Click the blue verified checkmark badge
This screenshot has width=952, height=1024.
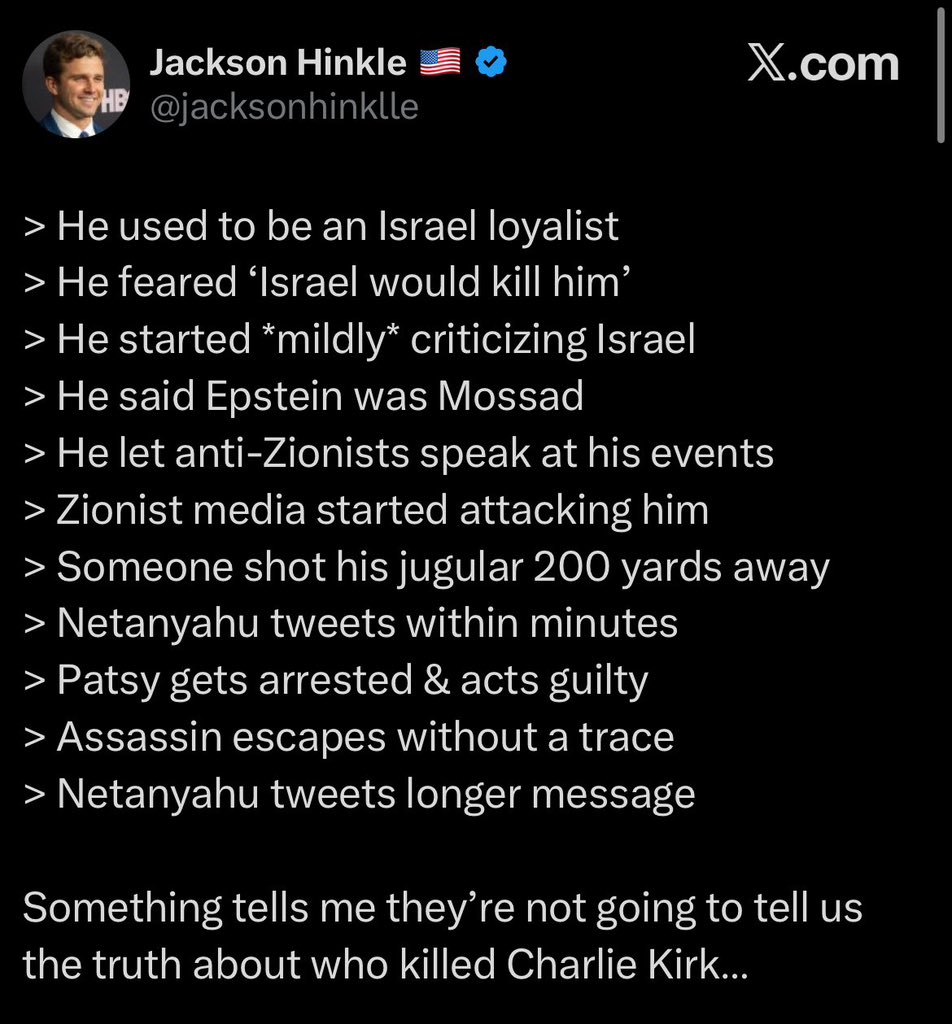pyautogui.click(x=491, y=62)
